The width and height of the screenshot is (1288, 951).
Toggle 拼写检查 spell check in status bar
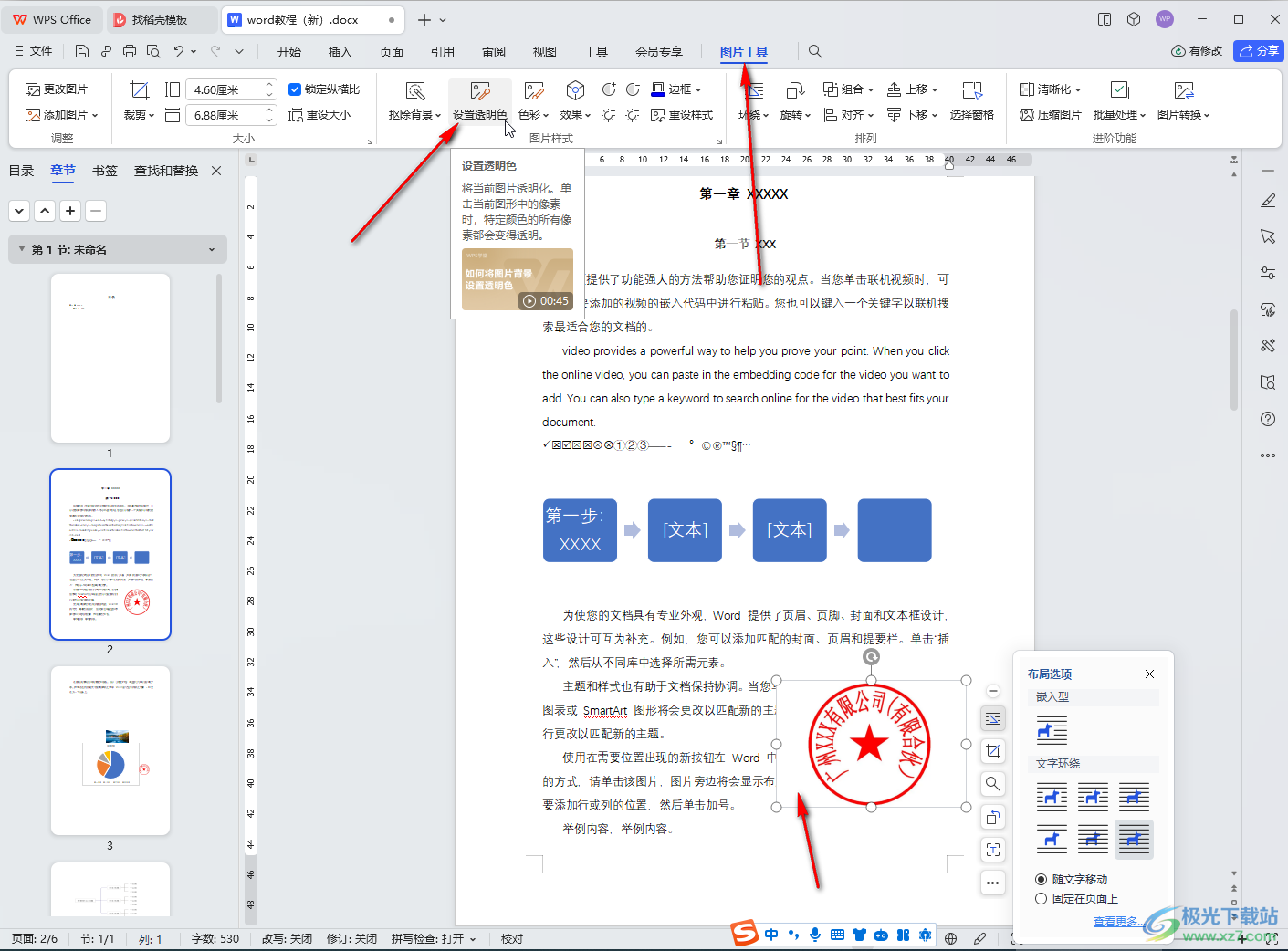click(x=434, y=938)
